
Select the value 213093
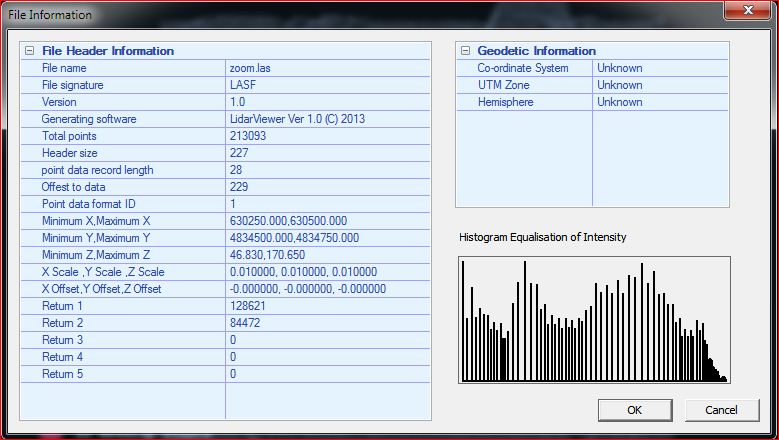click(x=248, y=136)
